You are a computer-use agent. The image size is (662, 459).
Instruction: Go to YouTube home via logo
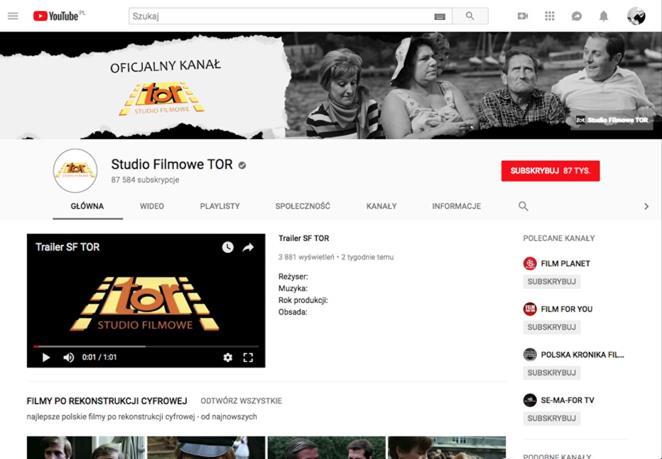pyautogui.click(x=59, y=16)
